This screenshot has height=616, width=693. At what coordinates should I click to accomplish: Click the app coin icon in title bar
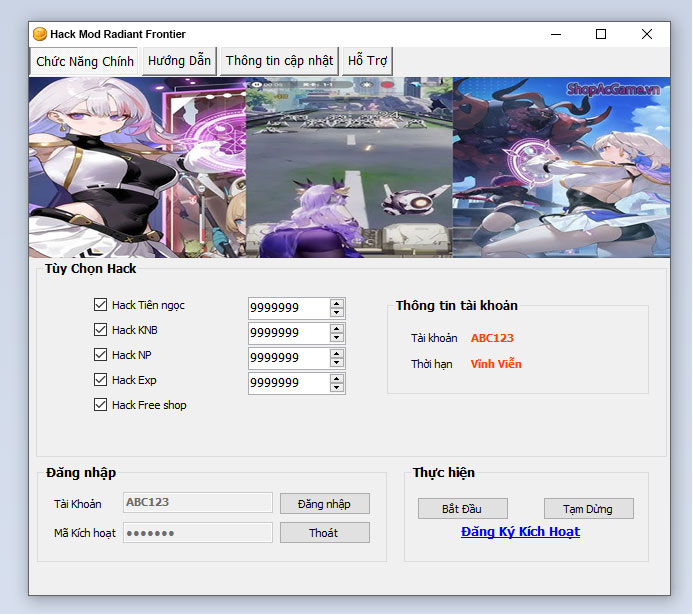(40, 34)
